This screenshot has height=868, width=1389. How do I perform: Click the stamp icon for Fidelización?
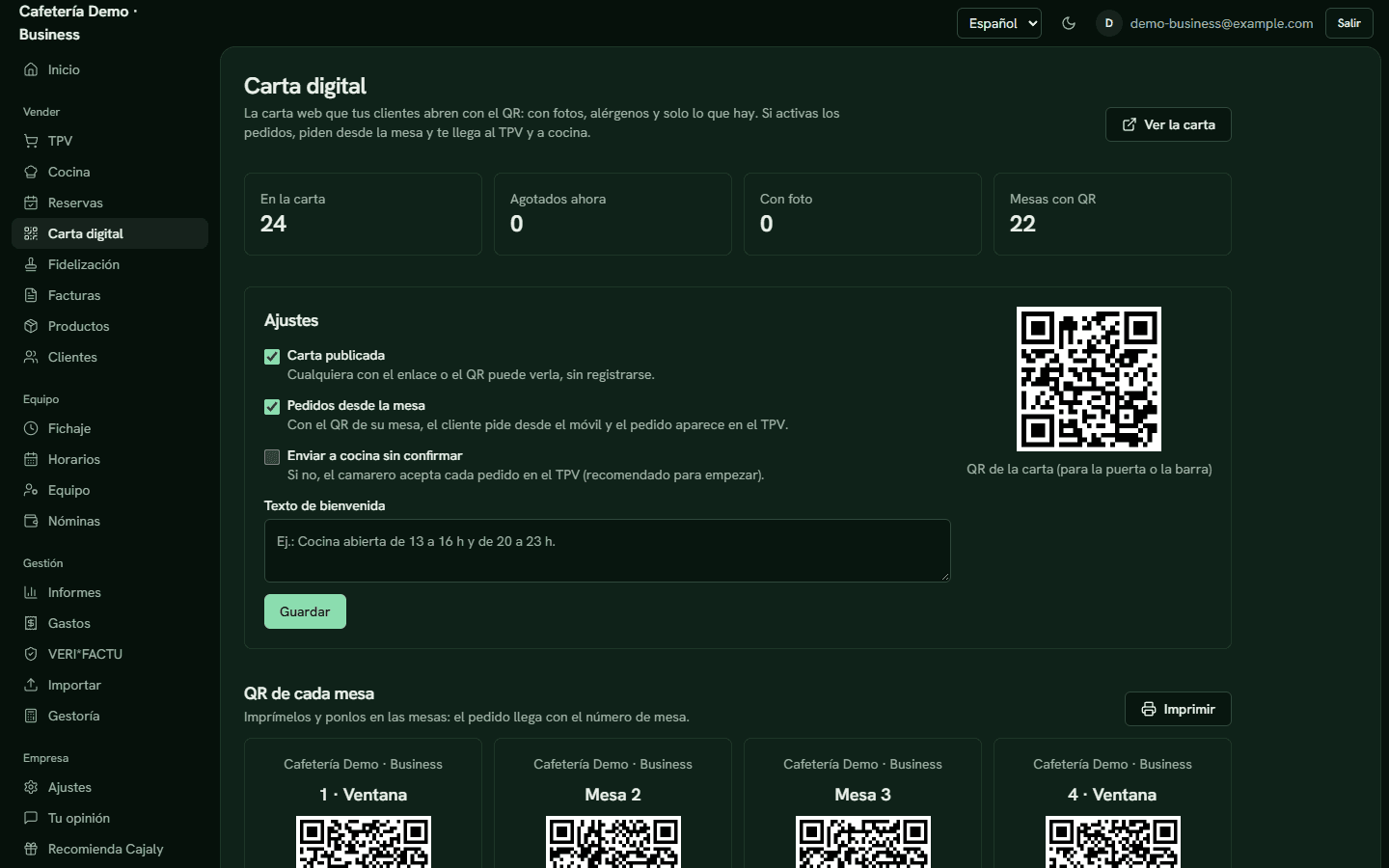[x=31, y=264]
